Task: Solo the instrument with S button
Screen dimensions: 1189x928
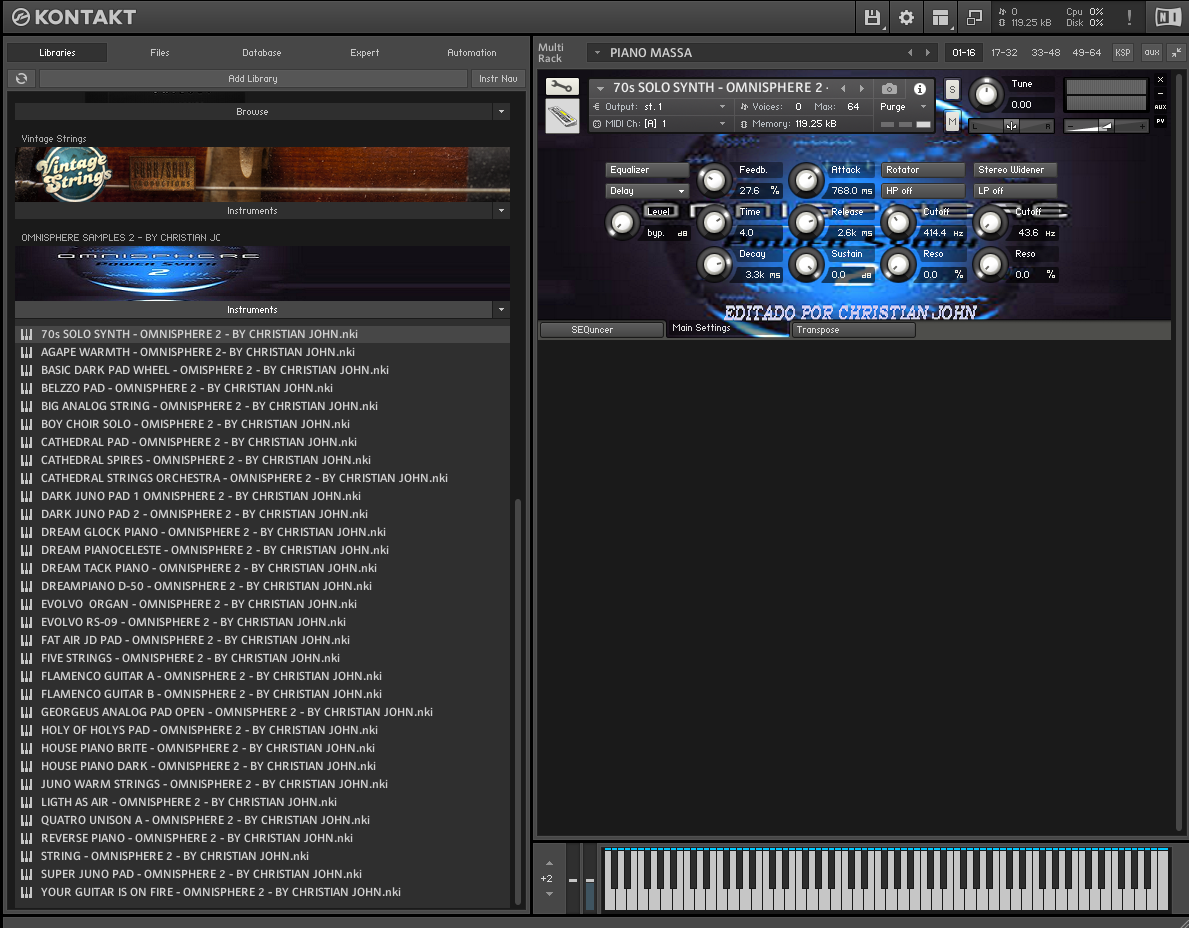Action: coord(952,89)
